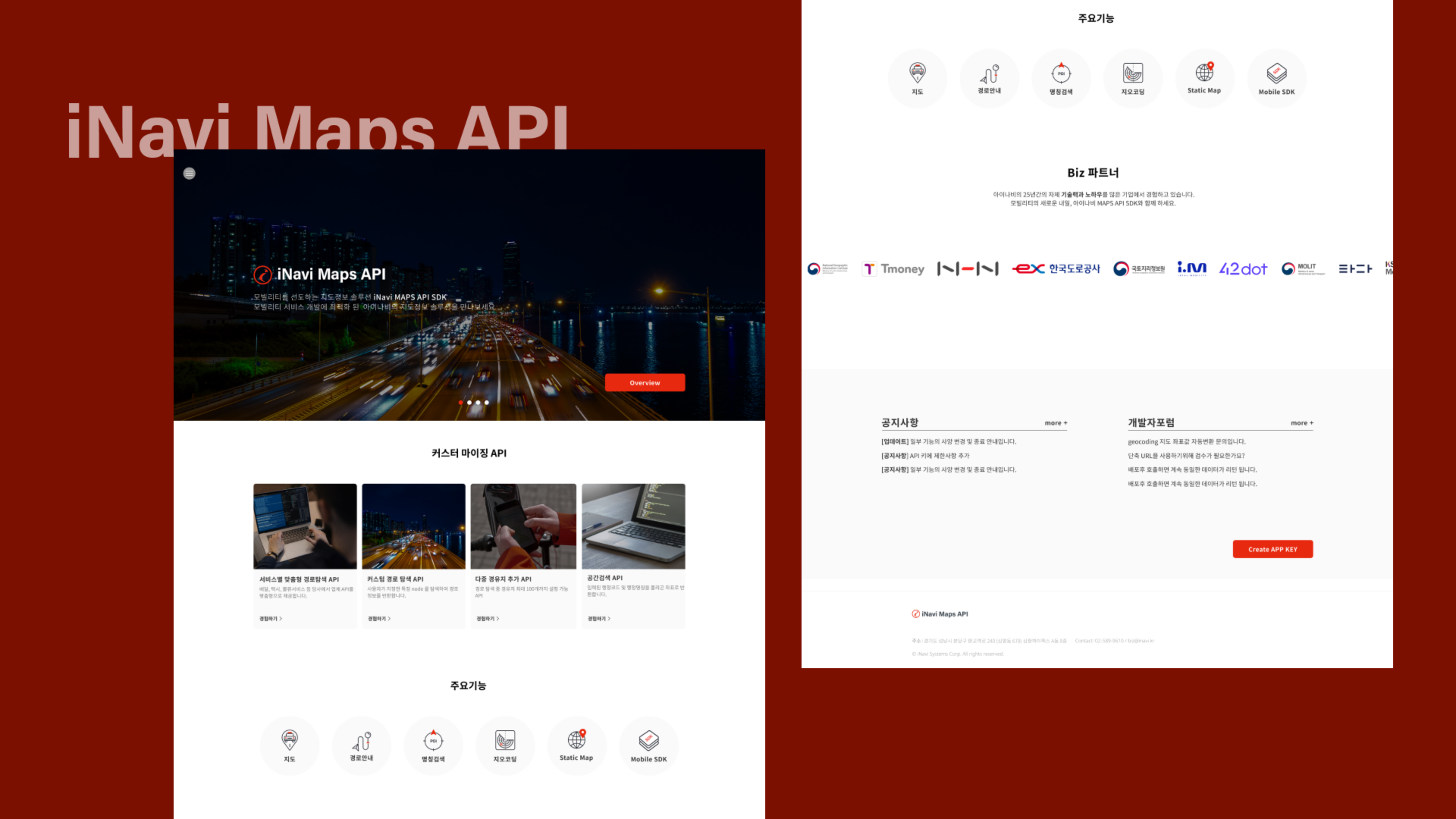Click the Create APP KEY button

[1272, 549]
